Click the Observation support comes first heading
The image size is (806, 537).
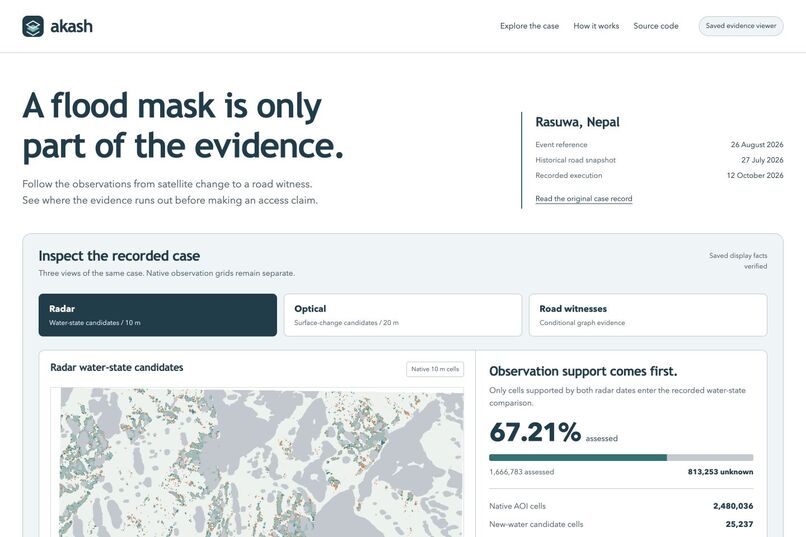[x=583, y=371]
